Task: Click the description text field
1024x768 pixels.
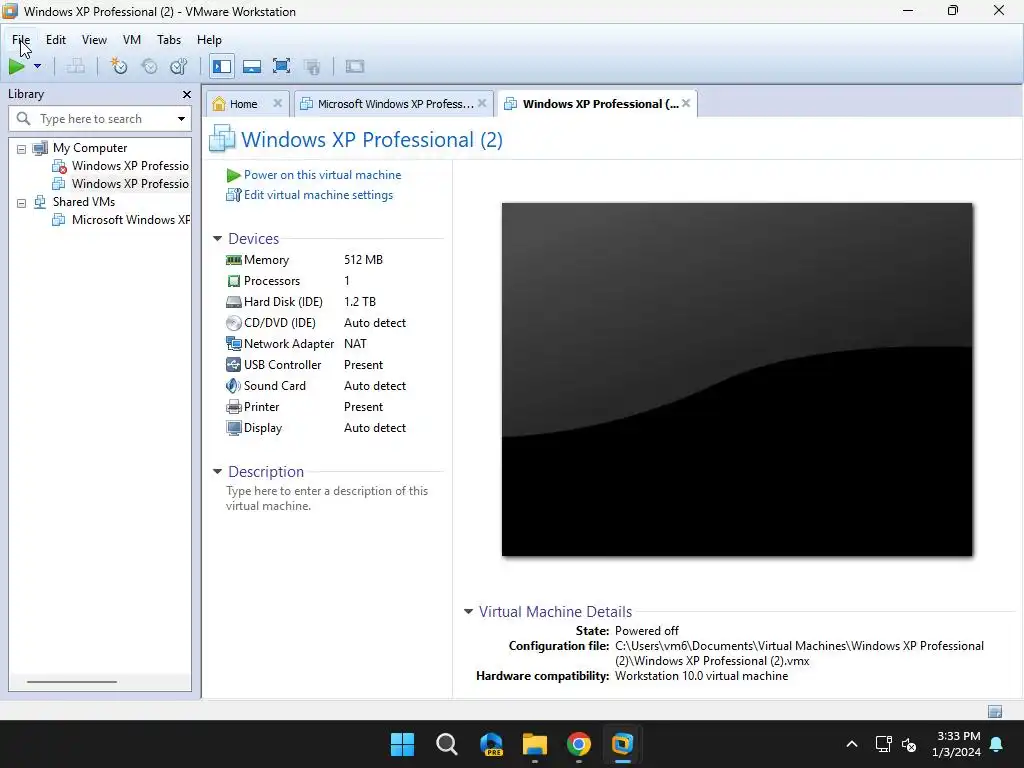Action: click(x=327, y=498)
